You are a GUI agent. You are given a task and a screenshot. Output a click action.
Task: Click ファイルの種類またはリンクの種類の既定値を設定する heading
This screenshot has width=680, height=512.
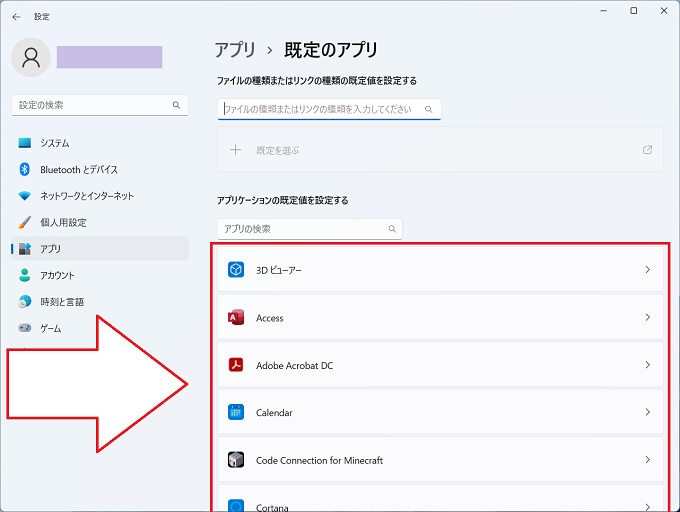click(317, 81)
